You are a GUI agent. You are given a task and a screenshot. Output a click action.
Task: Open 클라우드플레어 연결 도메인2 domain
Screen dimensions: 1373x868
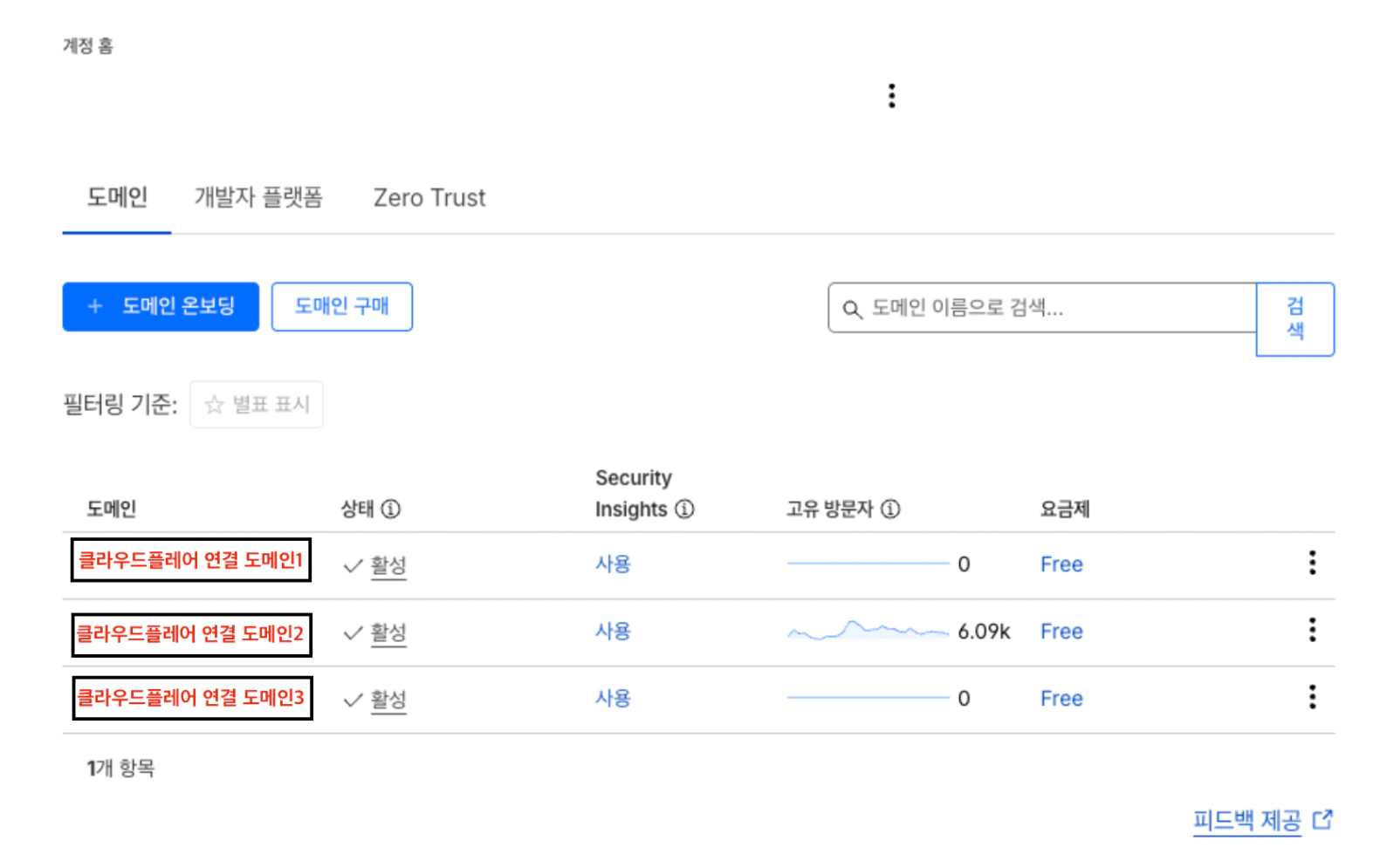[x=191, y=634]
